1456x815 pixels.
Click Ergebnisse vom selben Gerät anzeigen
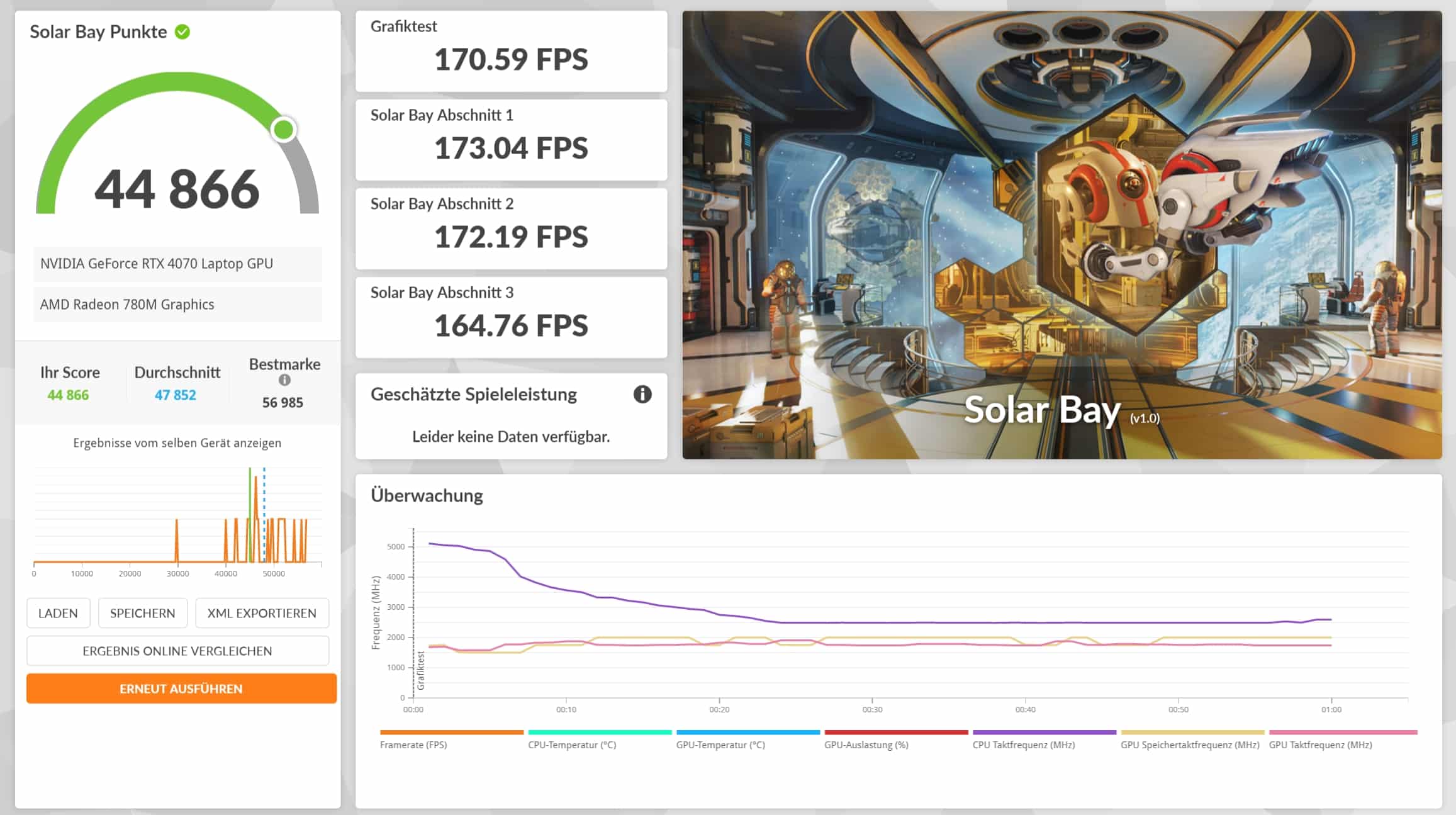pos(177,443)
